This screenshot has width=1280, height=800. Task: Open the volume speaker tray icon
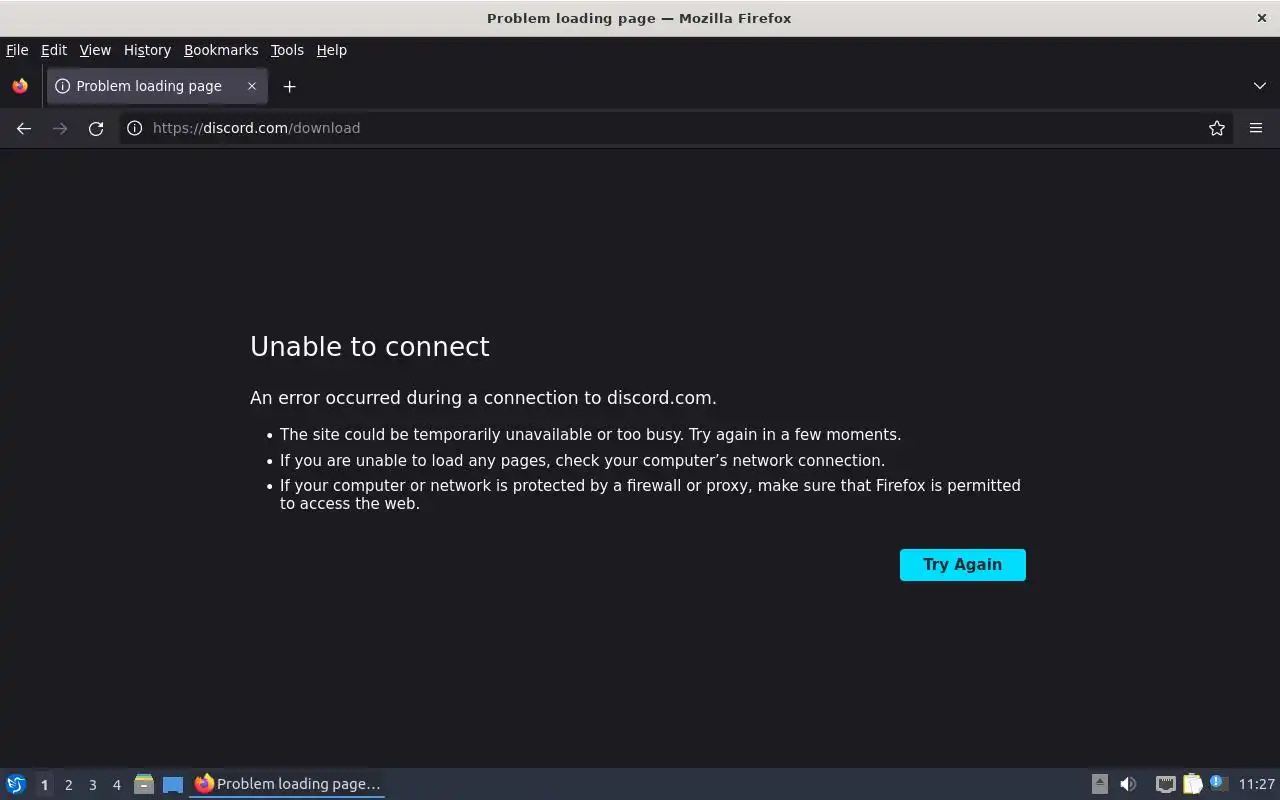(1128, 784)
